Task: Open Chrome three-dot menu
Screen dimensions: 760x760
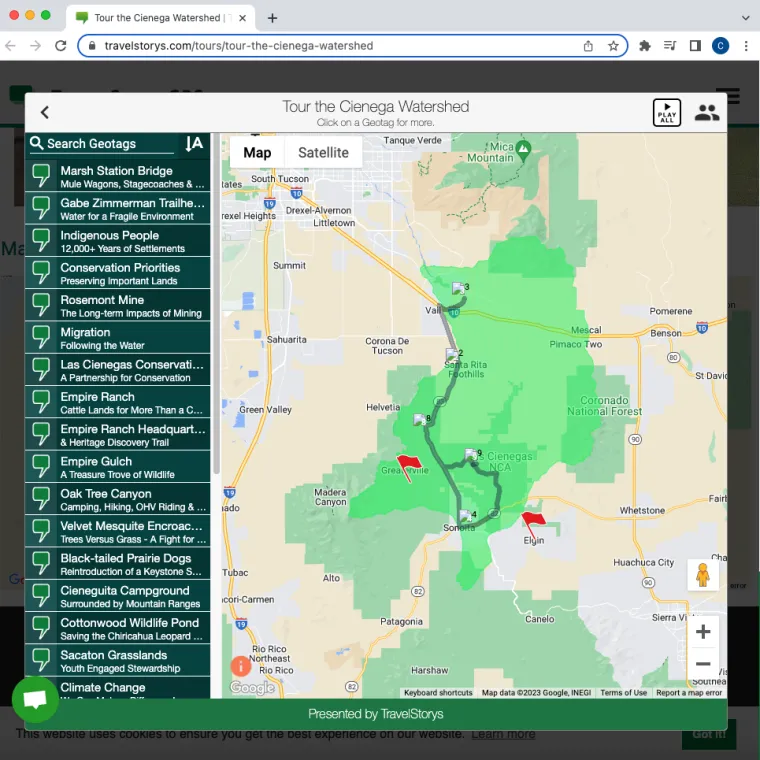Action: pyautogui.click(x=746, y=46)
